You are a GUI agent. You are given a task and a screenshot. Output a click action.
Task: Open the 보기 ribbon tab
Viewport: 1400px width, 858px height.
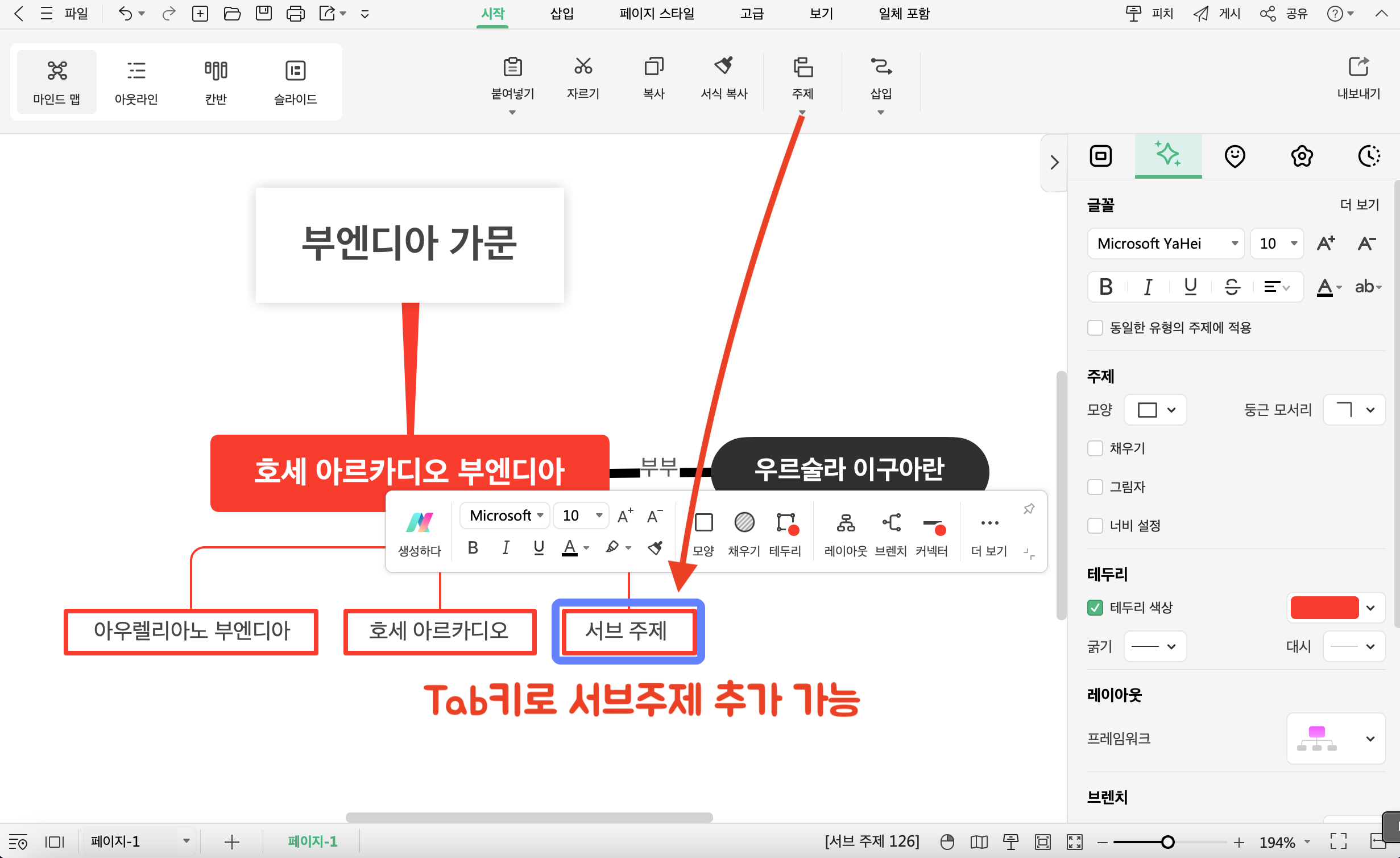click(x=821, y=14)
